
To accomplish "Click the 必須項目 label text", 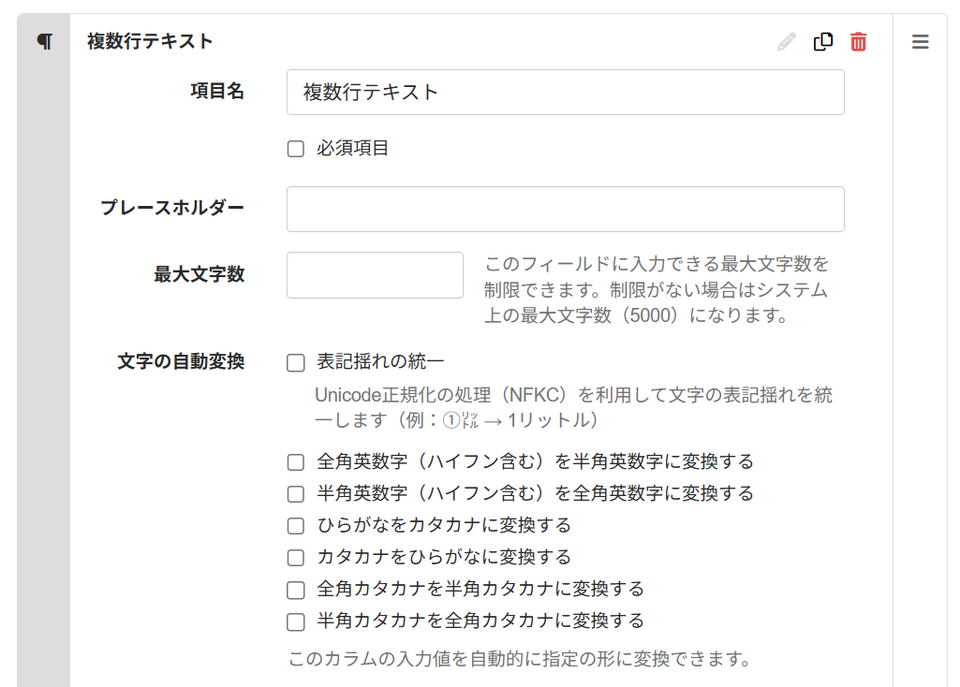I will 353,149.
